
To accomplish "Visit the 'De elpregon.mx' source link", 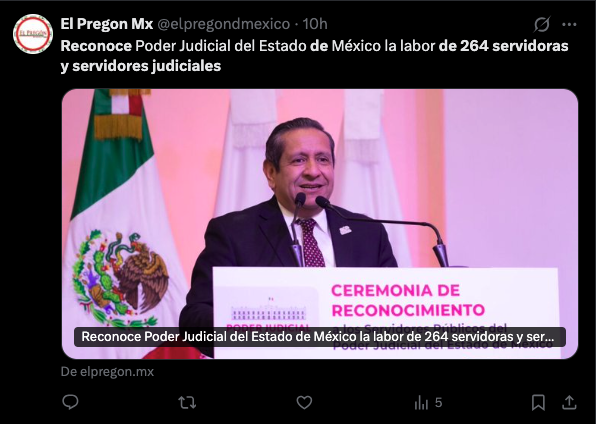I will [x=107, y=372].
